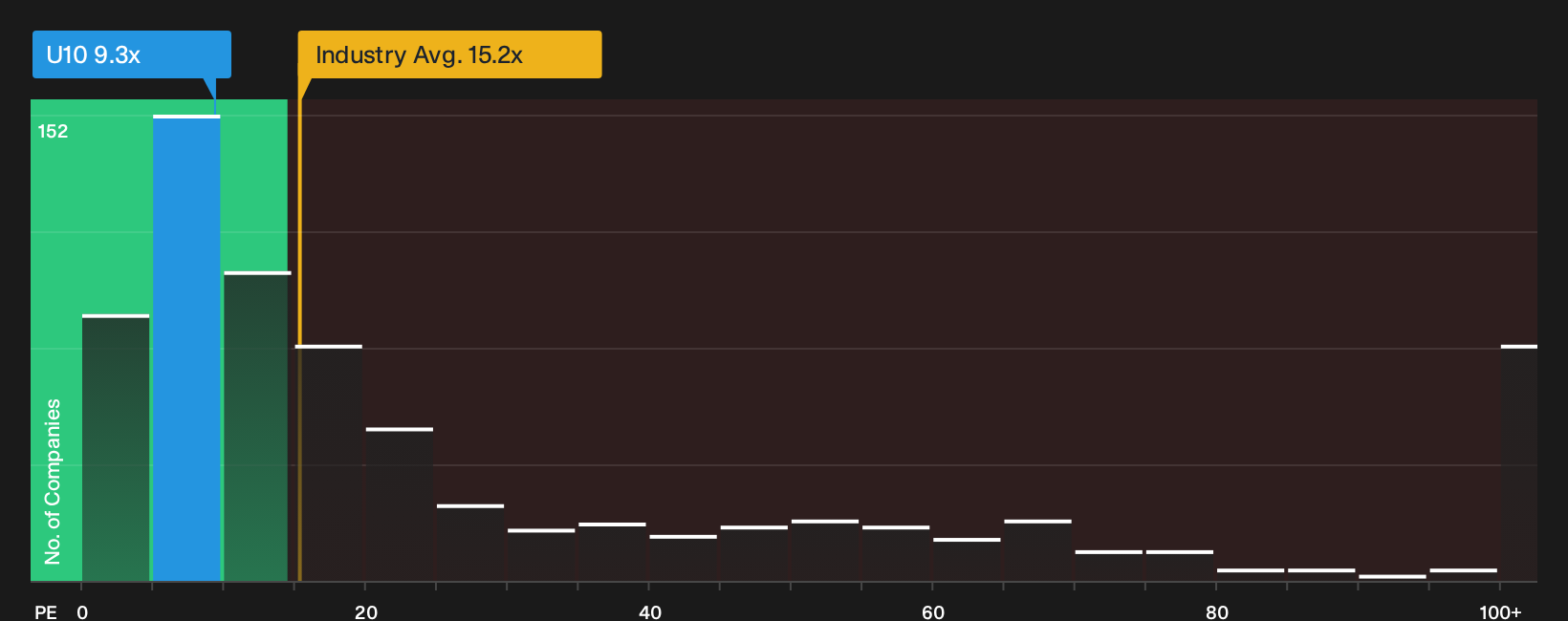Click the blue U10 9.3x label

pyautogui.click(x=132, y=54)
